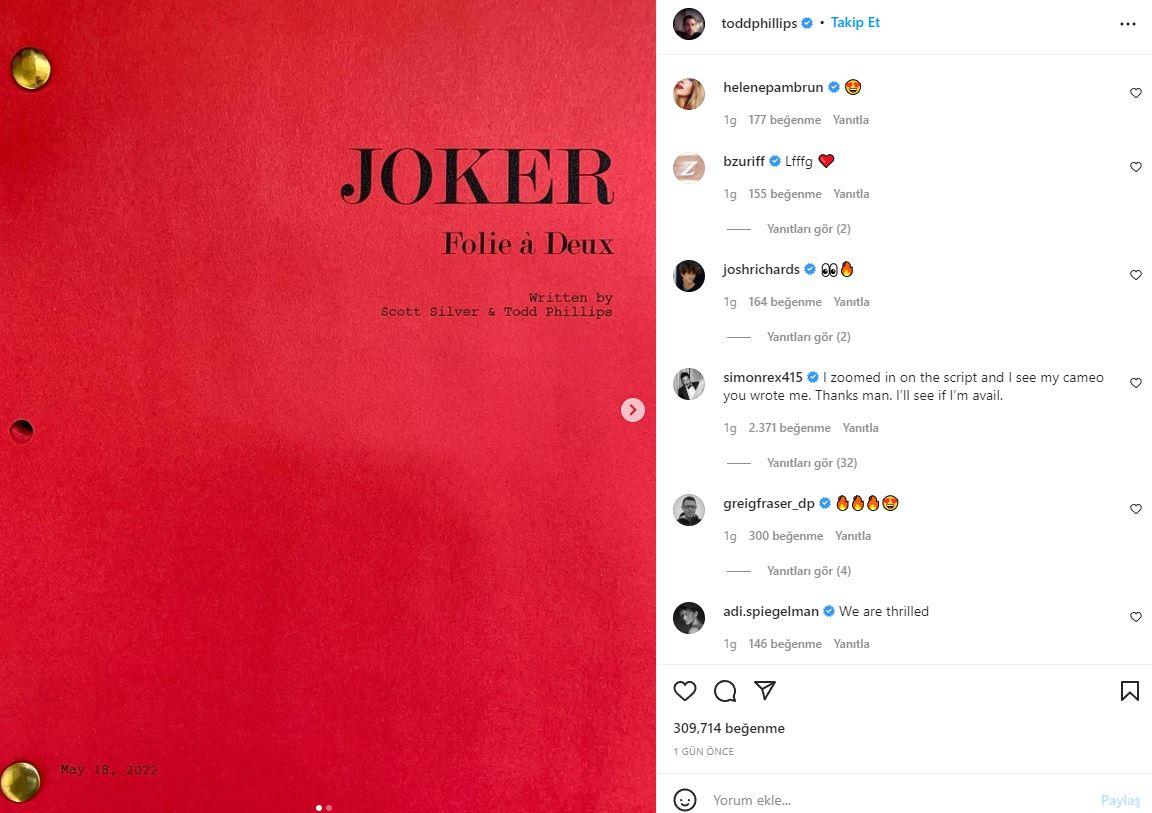Like adi.spiegelman's comment
Screen dimensions: 1152x813
click(1136, 617)
